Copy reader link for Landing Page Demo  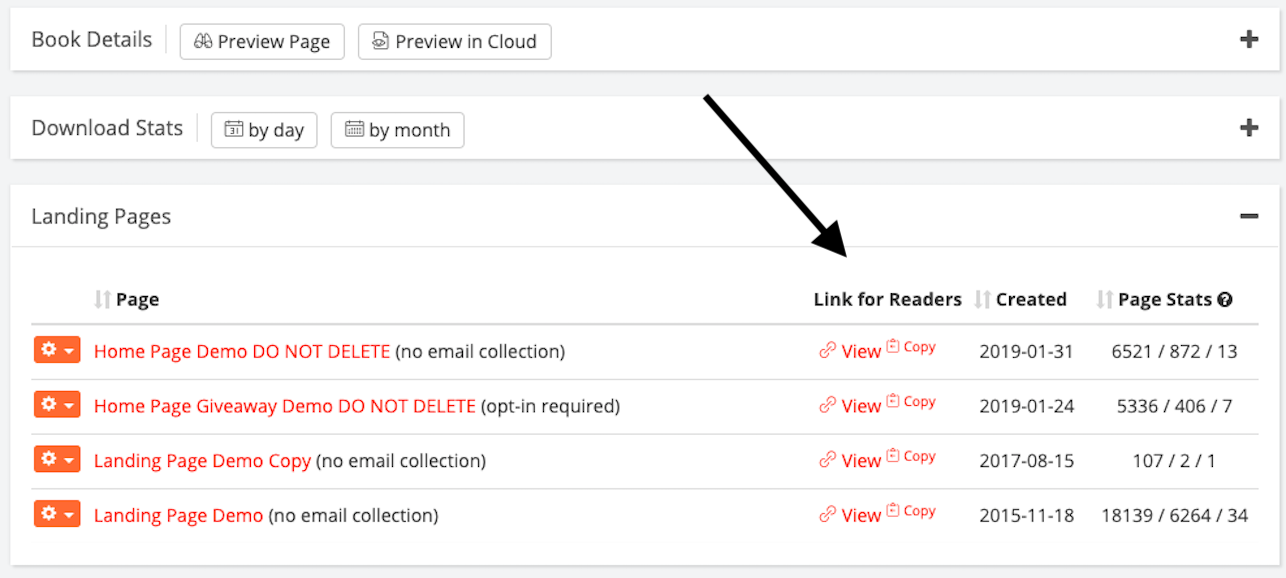pos(911,511)
